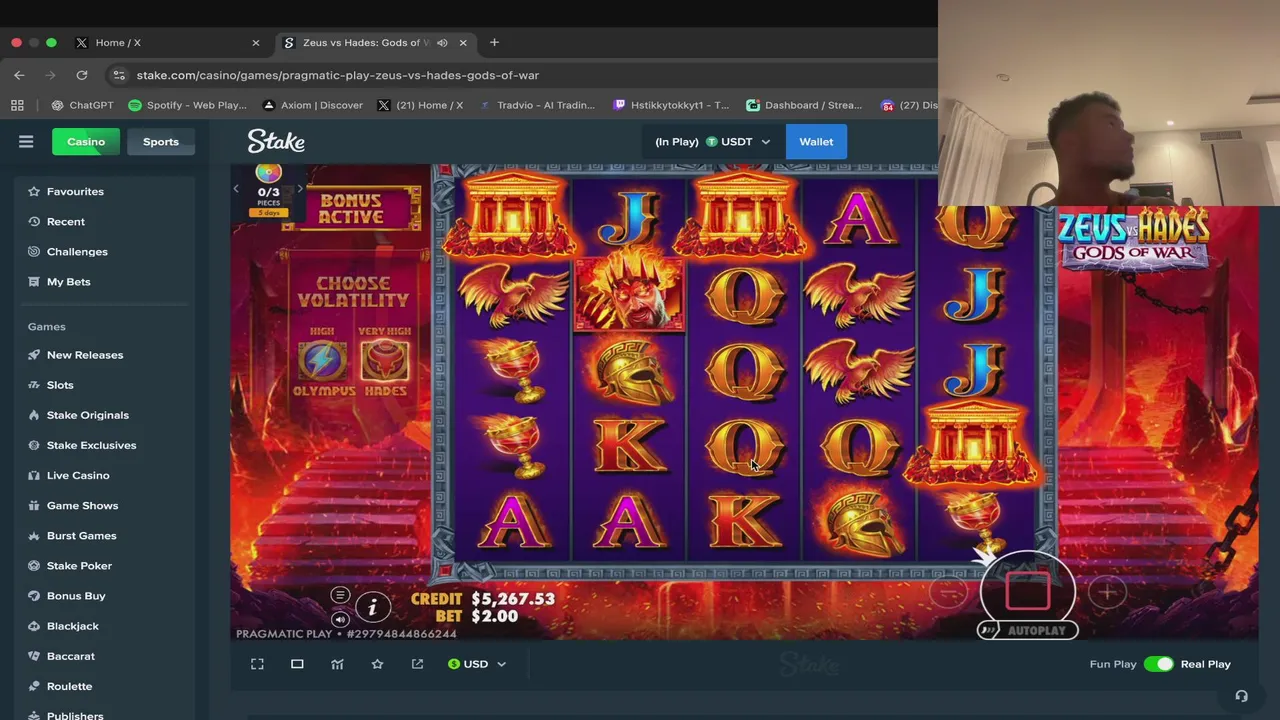The width and height of the screenshot is (1280, 720).
Task: Open live stats chart icon
Action: 337,664
